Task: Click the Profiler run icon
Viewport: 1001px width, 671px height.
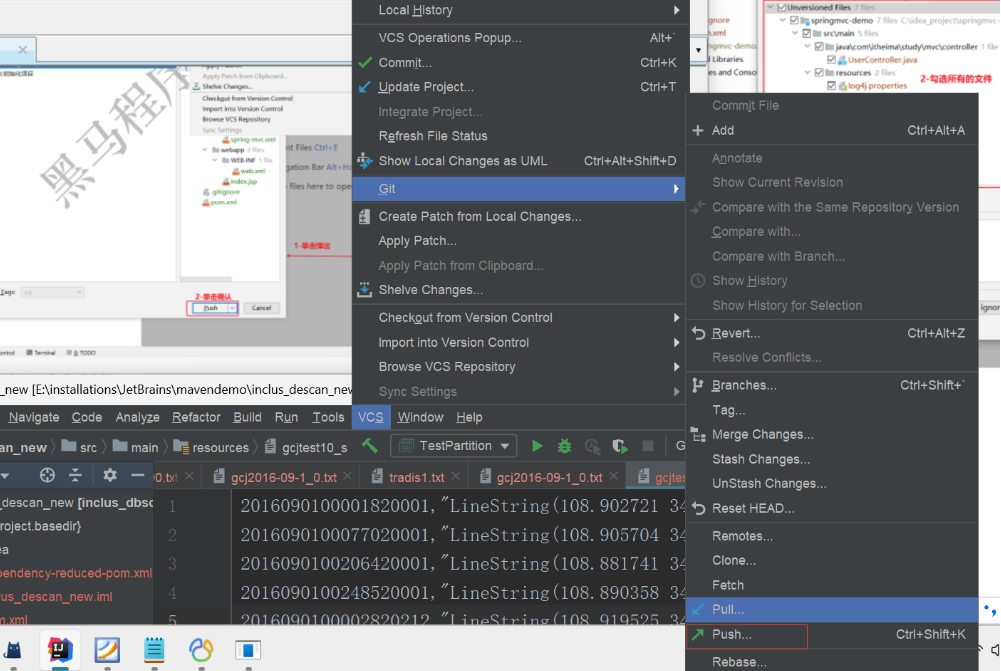Action: [592, 446]
